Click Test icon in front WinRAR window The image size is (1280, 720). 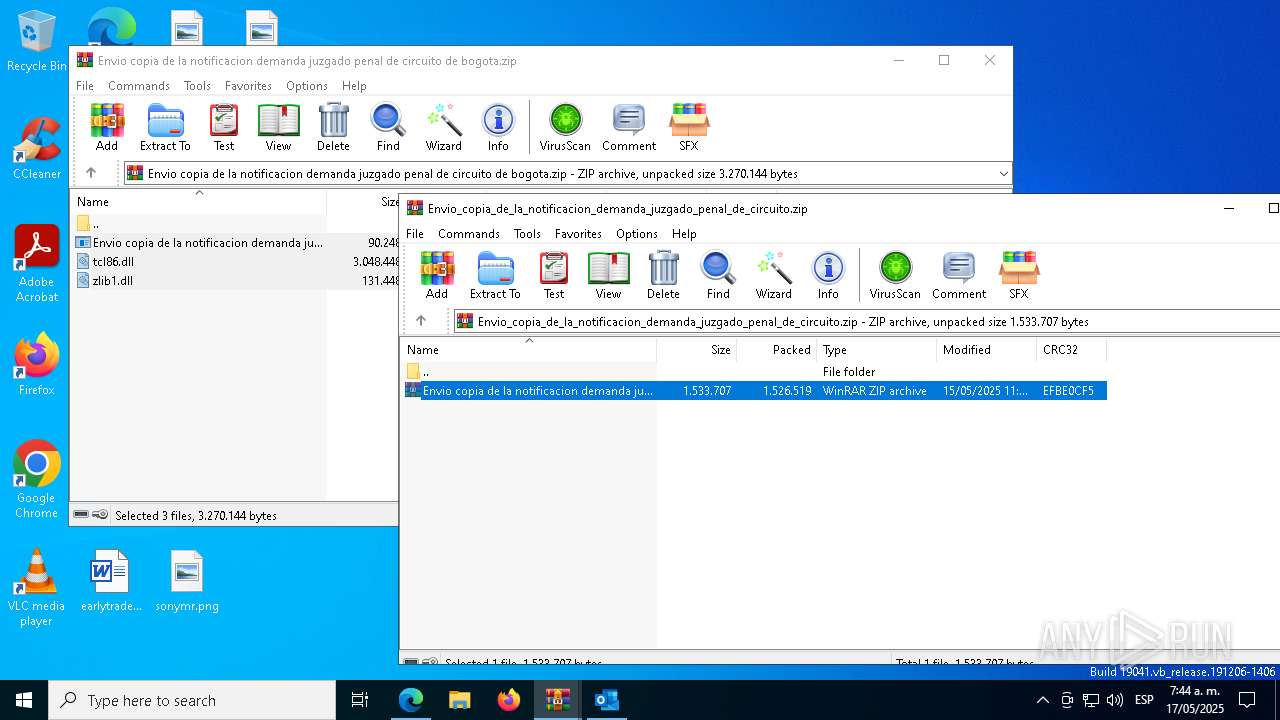(554, 275)
